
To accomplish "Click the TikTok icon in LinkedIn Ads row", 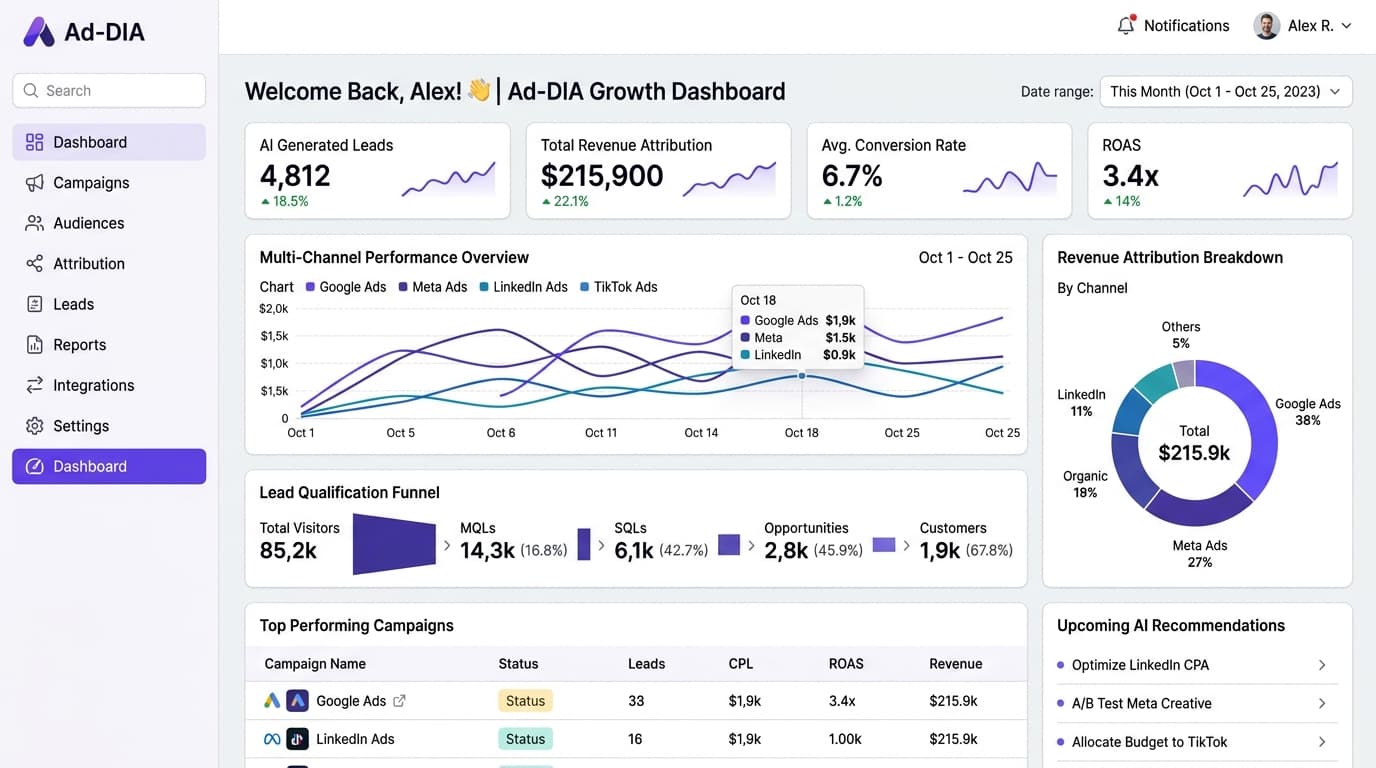I will click(297, 739).
